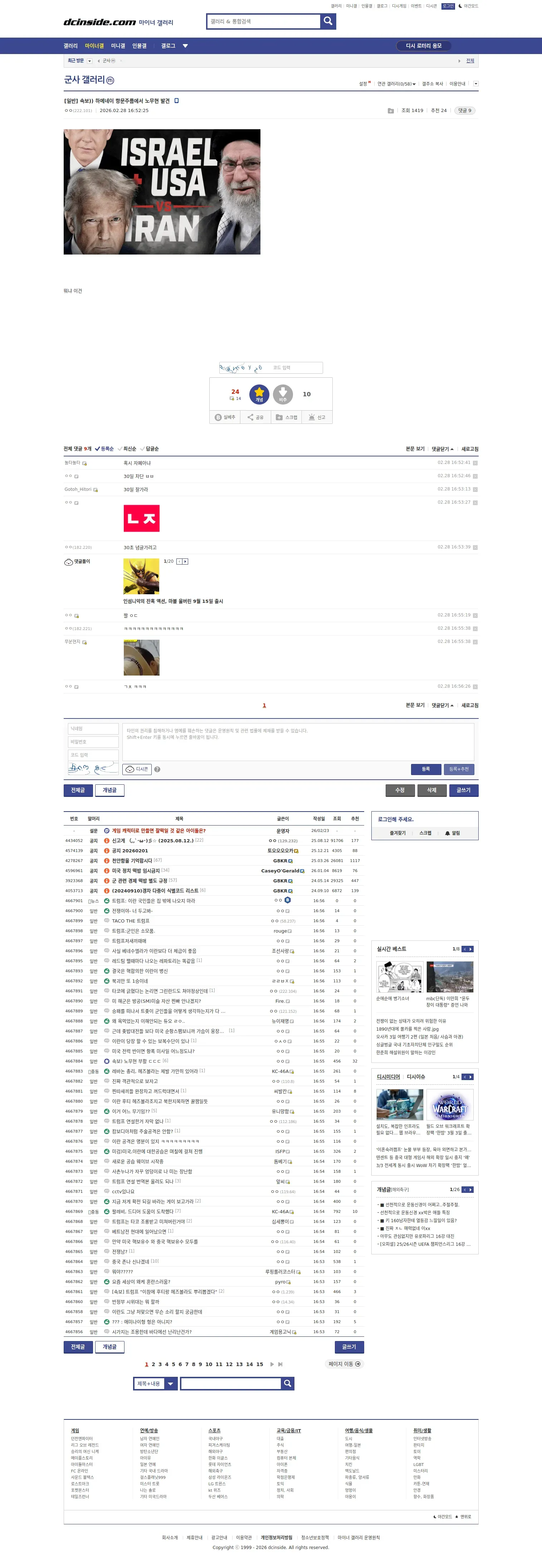The width and height of the screenshot is (542, 1568).
Task: Open World of Warcraft thumbnail in sidebar
Action: [x=450, y=1105]
